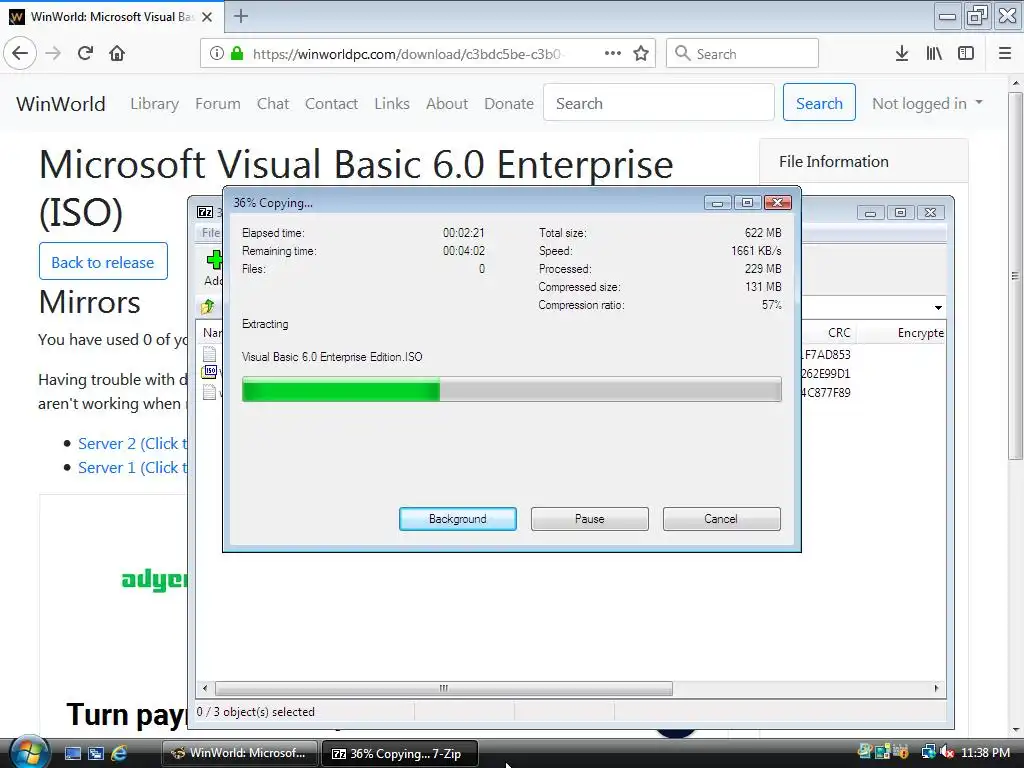Select the third document icon in 7-Zip list

tap(209, 392)
